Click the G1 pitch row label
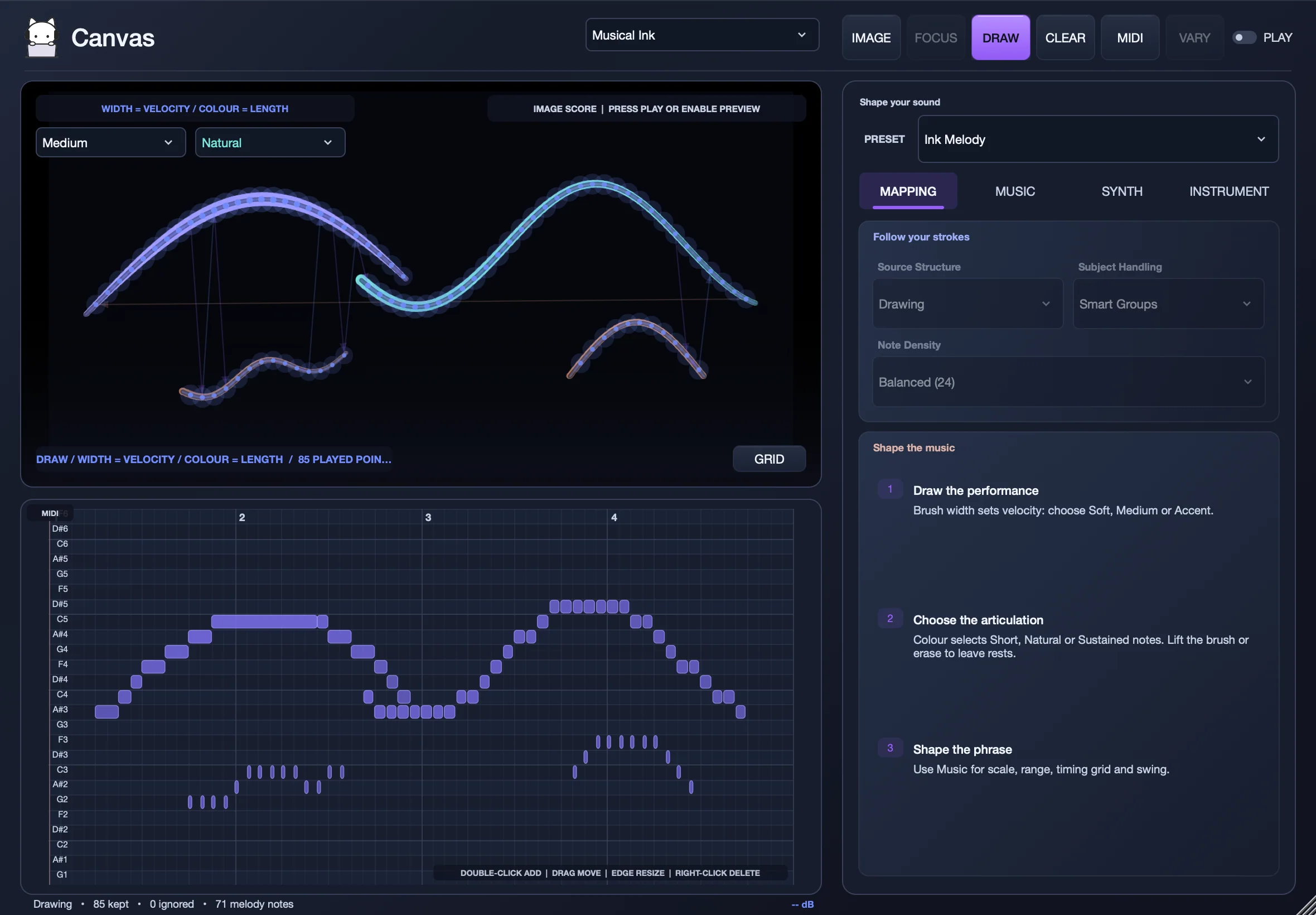The width and height of the screenshot is (1316, 915). (x=62, y=874)
